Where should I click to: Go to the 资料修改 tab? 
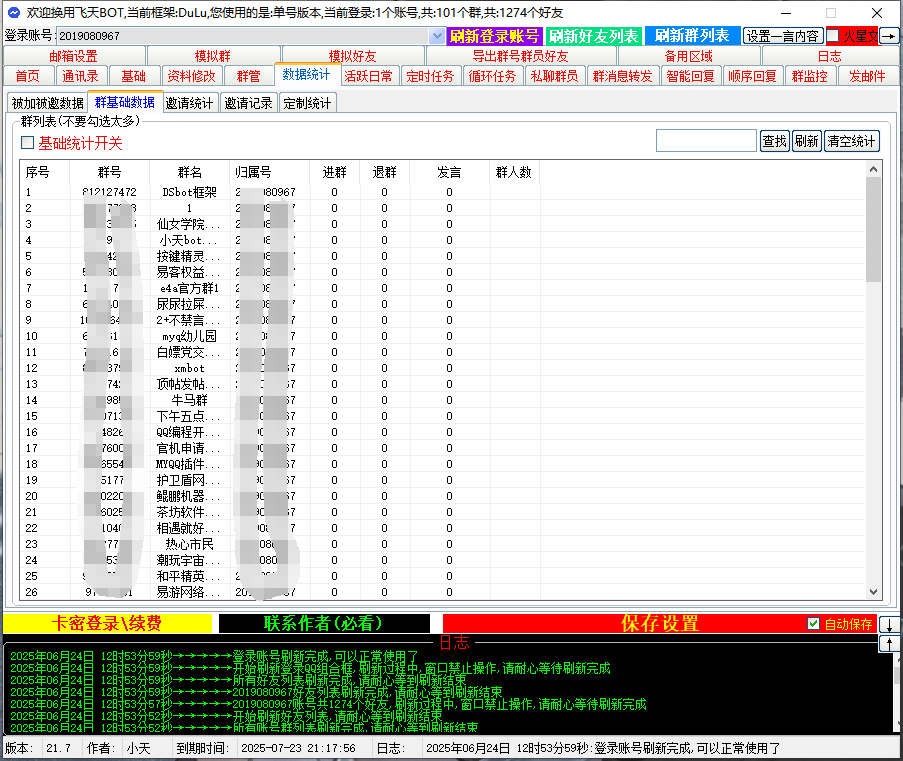(x=191, y=76)
